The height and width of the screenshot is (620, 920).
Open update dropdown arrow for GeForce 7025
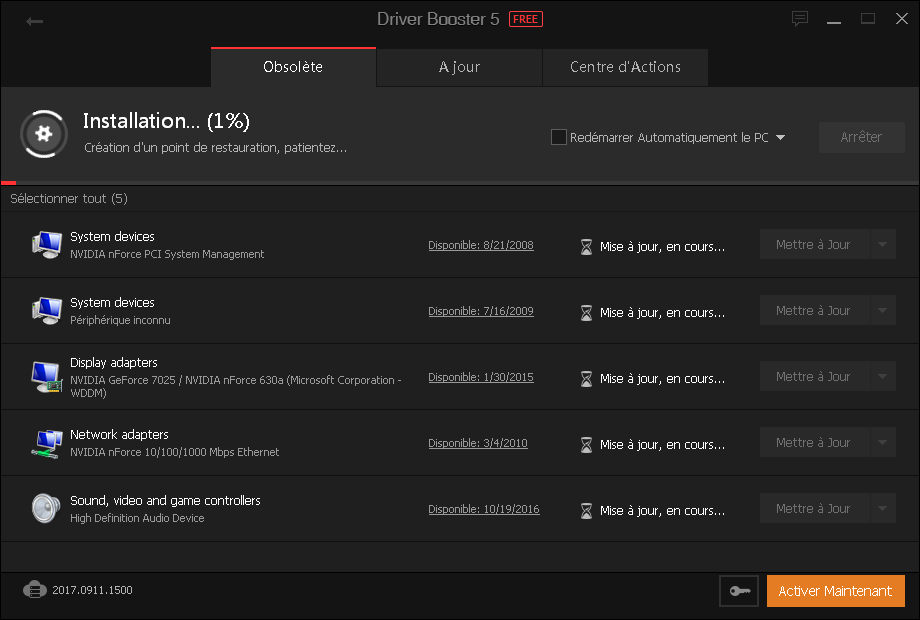click(882, 377)
